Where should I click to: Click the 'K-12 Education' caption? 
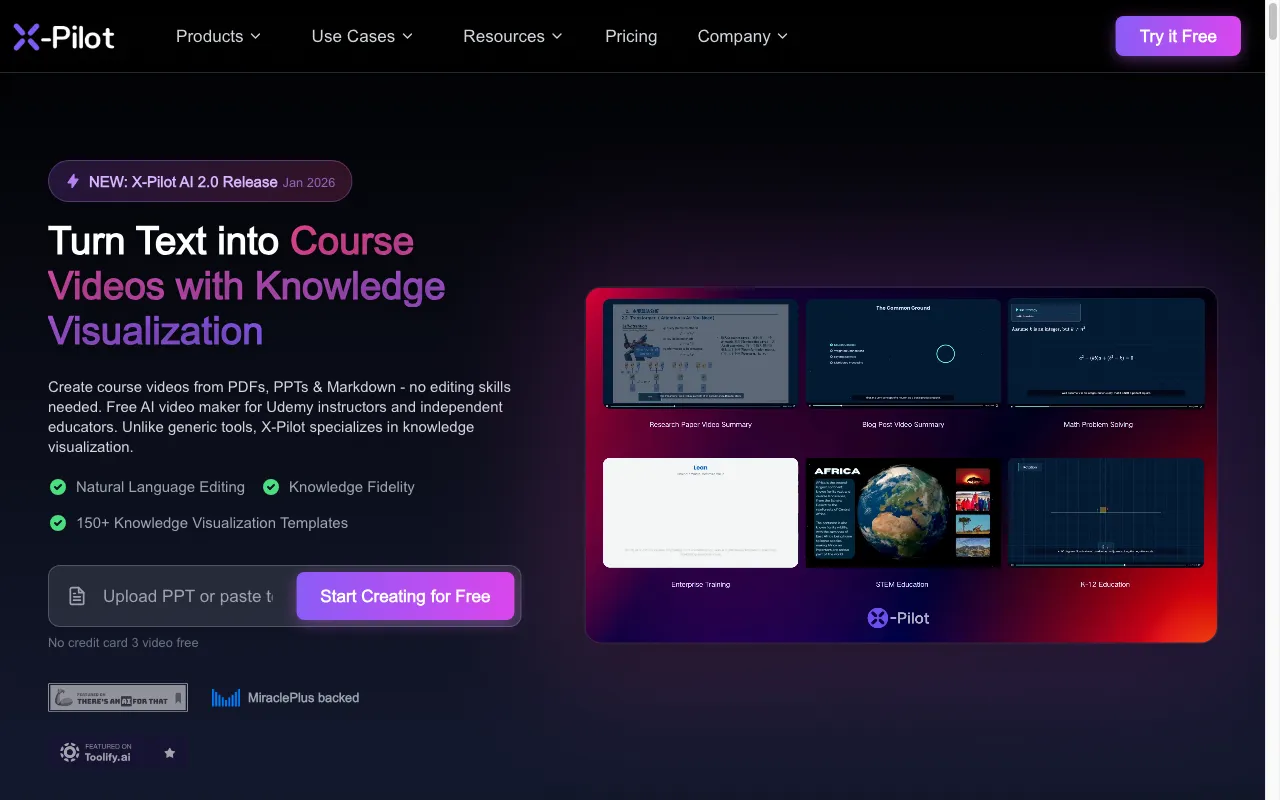tap(1105, 584)
